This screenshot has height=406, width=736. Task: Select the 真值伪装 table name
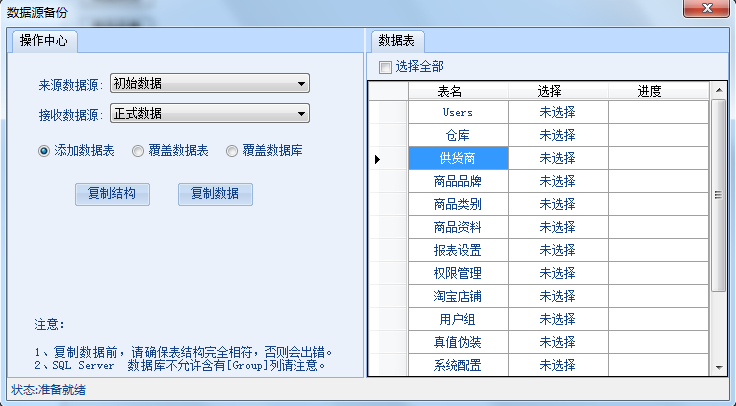coord(458,342)
